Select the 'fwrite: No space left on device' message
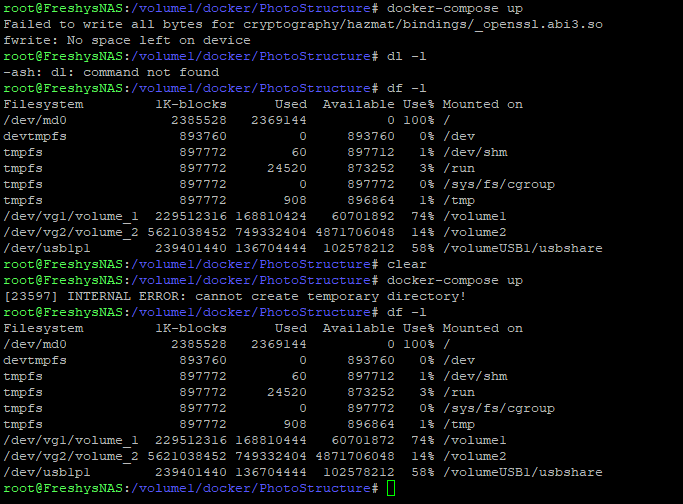The height and width of the screenshot is (504, 683). [x=127, y=40]
